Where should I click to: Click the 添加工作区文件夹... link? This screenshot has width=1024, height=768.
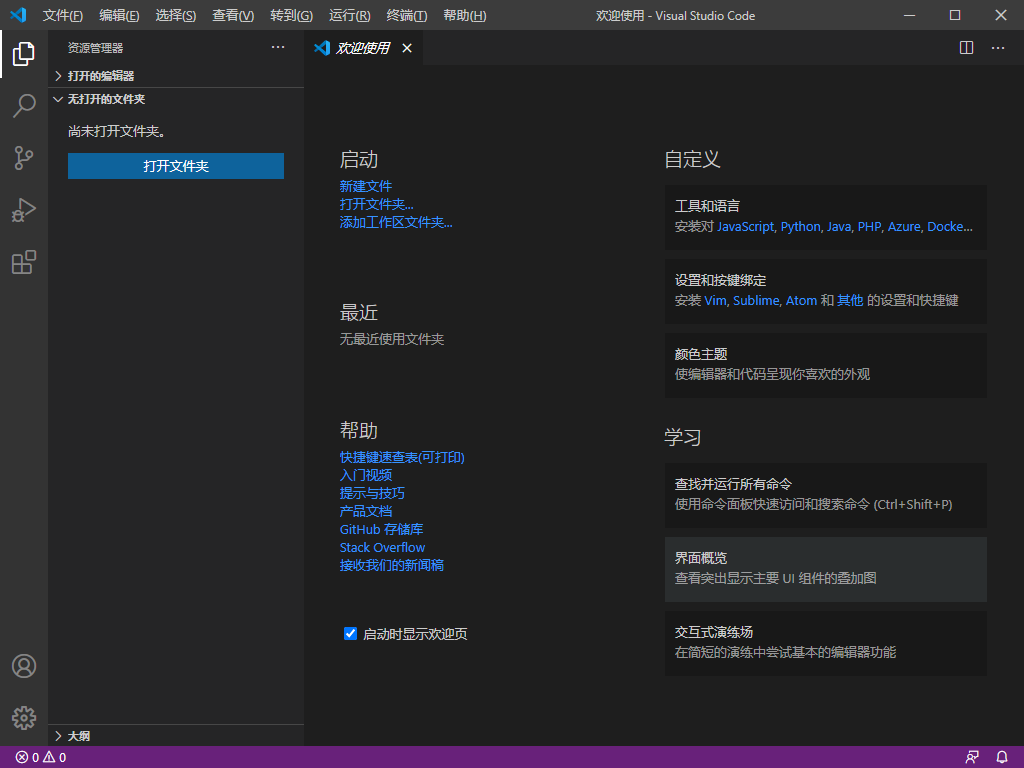pos(396,223)
